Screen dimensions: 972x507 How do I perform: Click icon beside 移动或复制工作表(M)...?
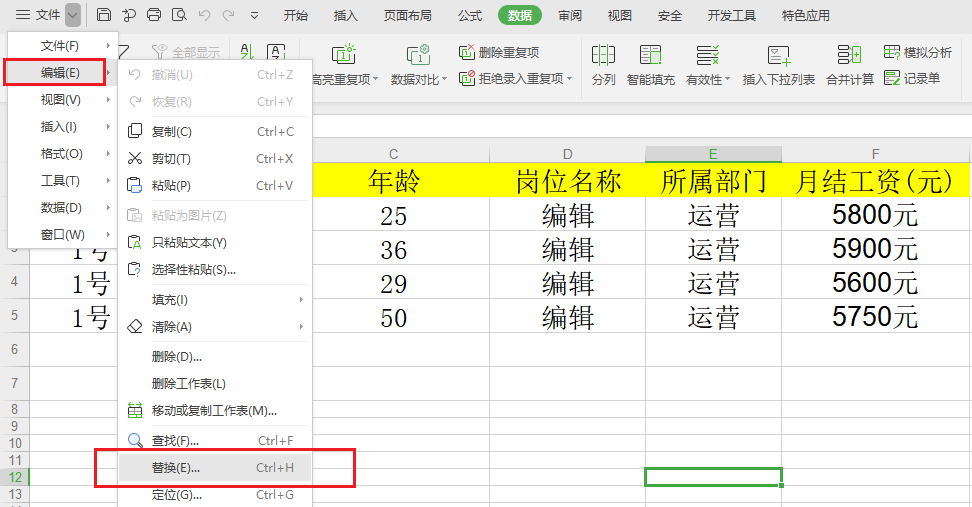(135, 410)
